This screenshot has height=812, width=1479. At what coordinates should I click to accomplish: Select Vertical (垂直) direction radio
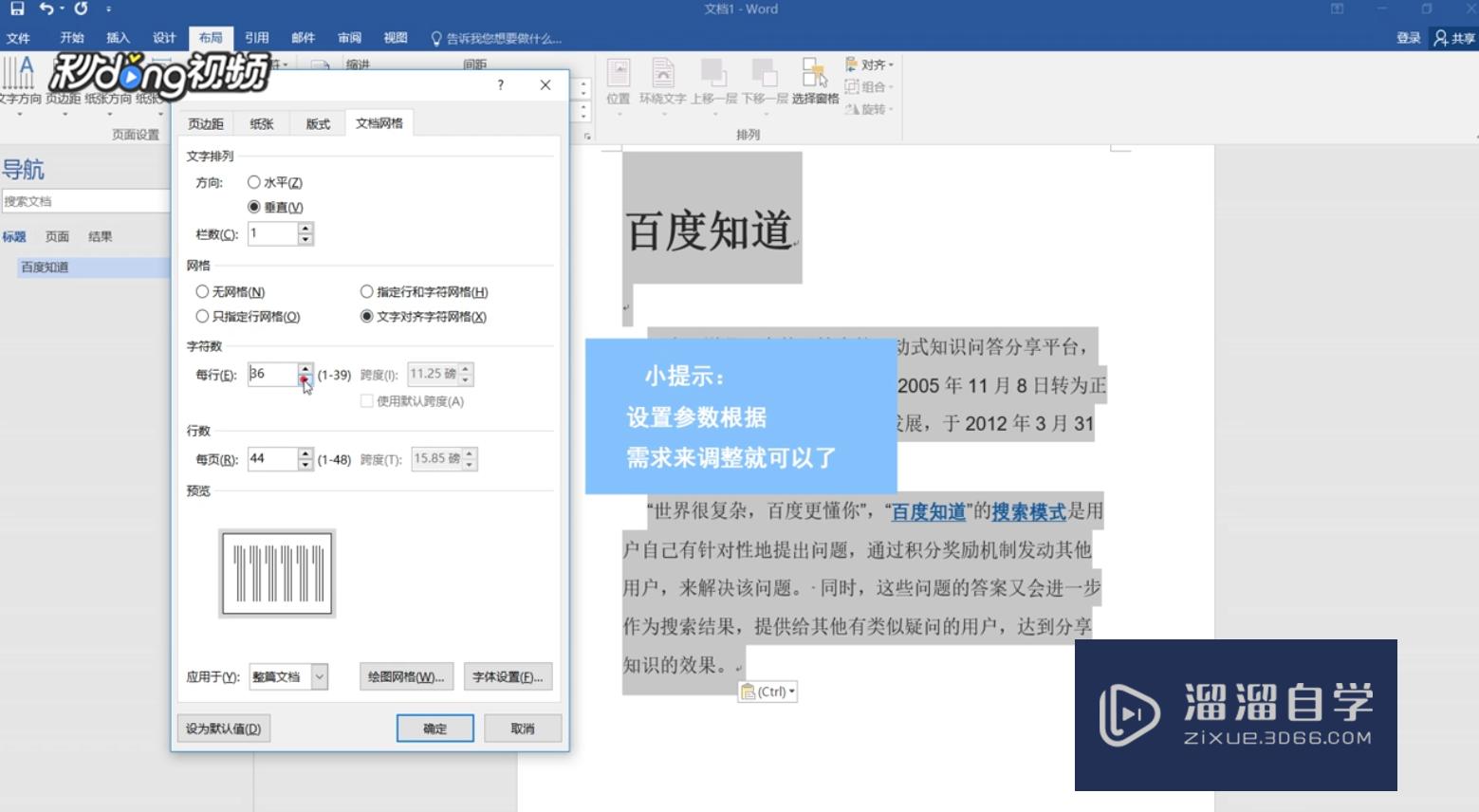click(x=254, y=207)
